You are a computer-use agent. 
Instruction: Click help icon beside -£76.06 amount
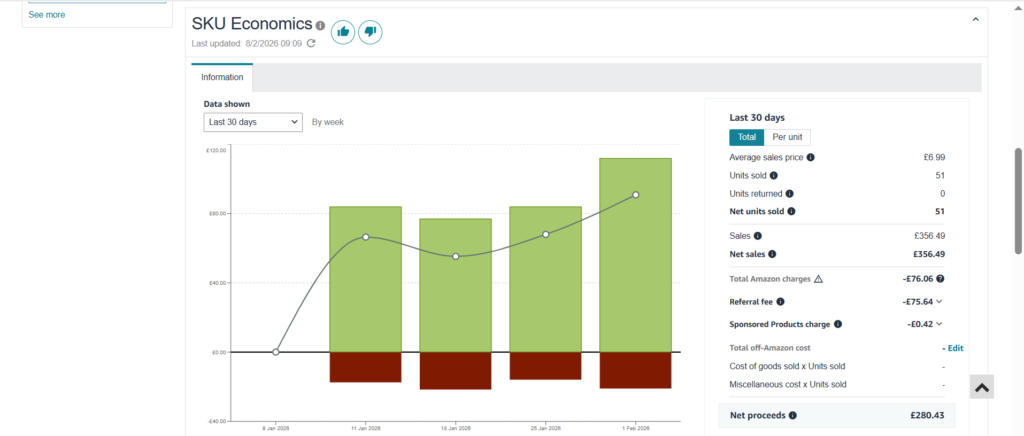click(x=940, y=279)
